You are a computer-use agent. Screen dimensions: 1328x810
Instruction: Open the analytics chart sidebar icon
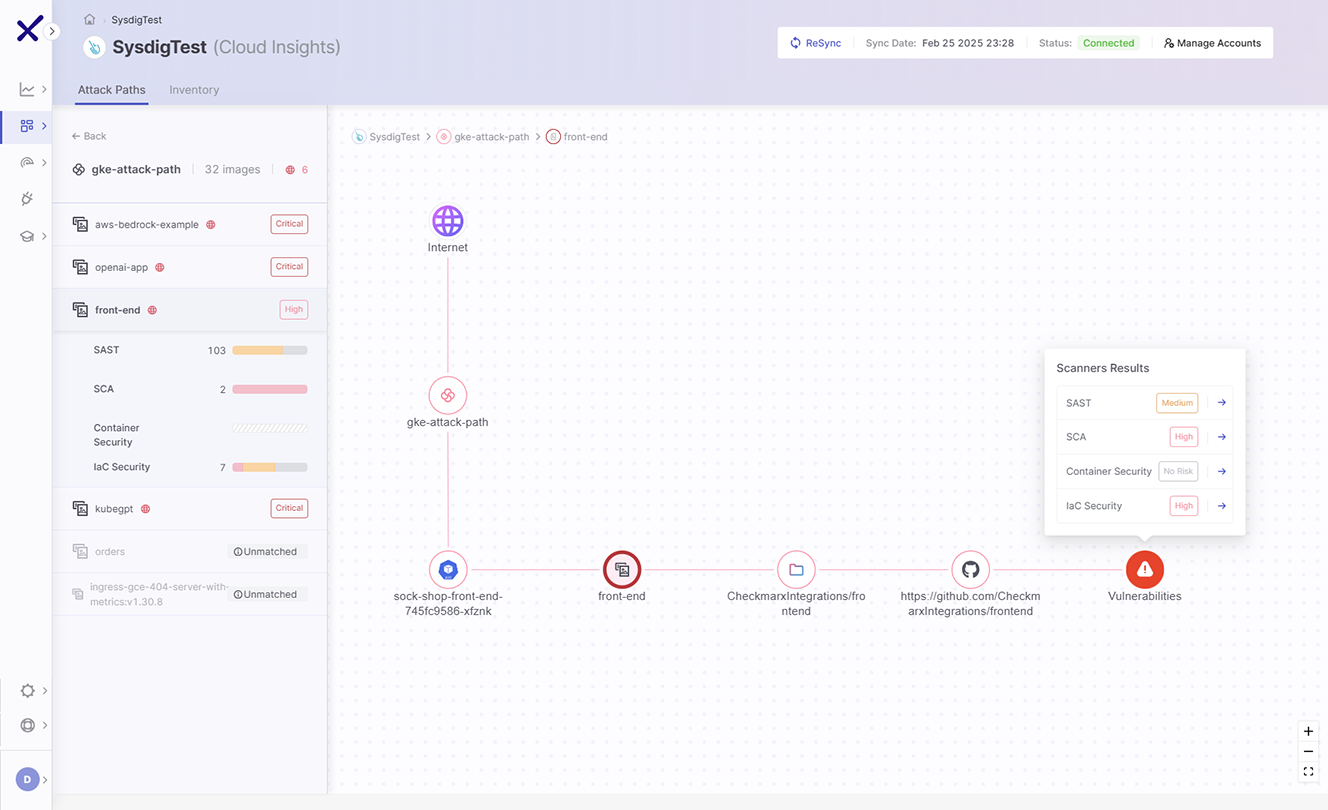27,90
